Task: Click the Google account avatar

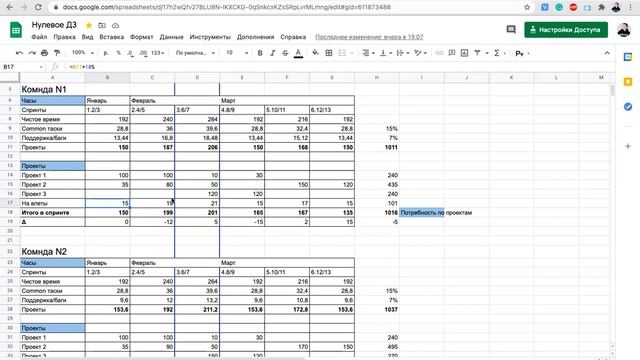Action: pos(624,30)
